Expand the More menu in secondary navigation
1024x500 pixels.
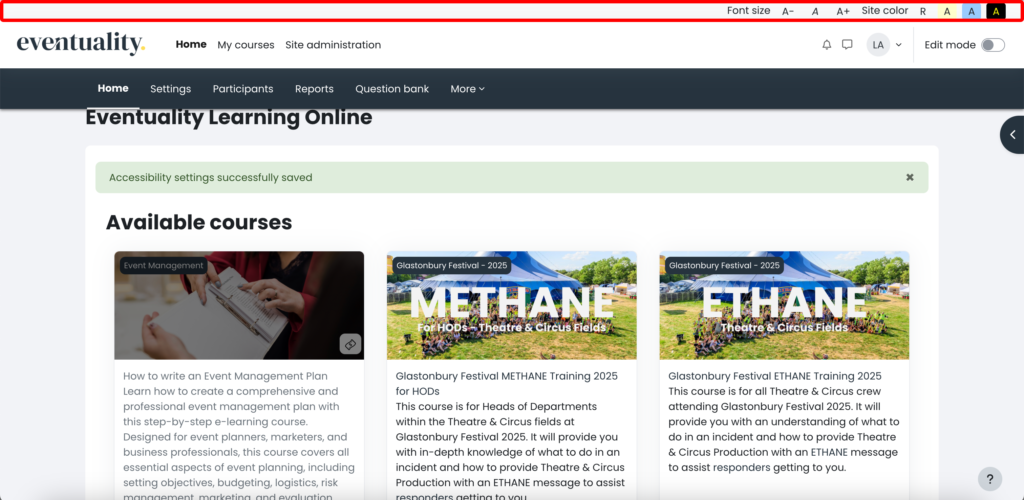(x=467, y=89)
